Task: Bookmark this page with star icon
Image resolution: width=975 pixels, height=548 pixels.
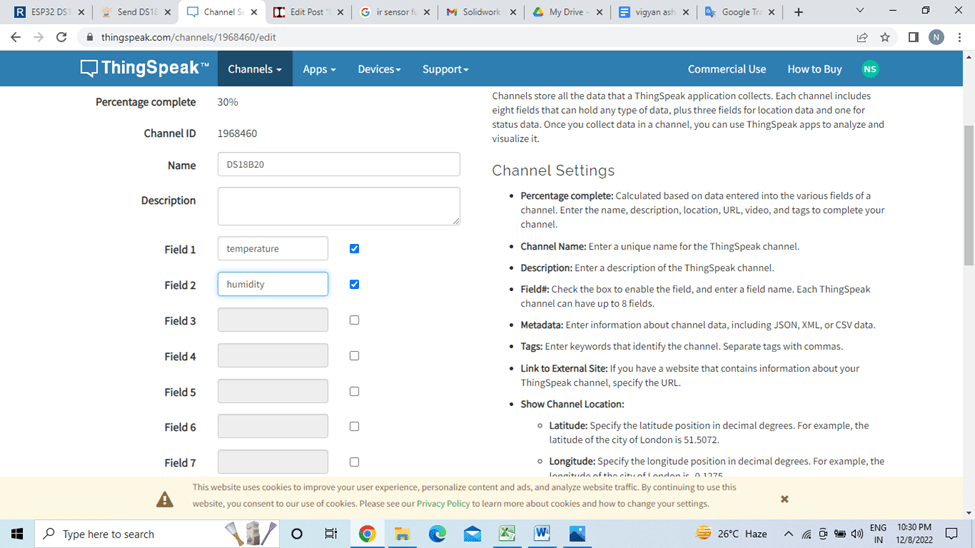Action: [x=885, y=37]
